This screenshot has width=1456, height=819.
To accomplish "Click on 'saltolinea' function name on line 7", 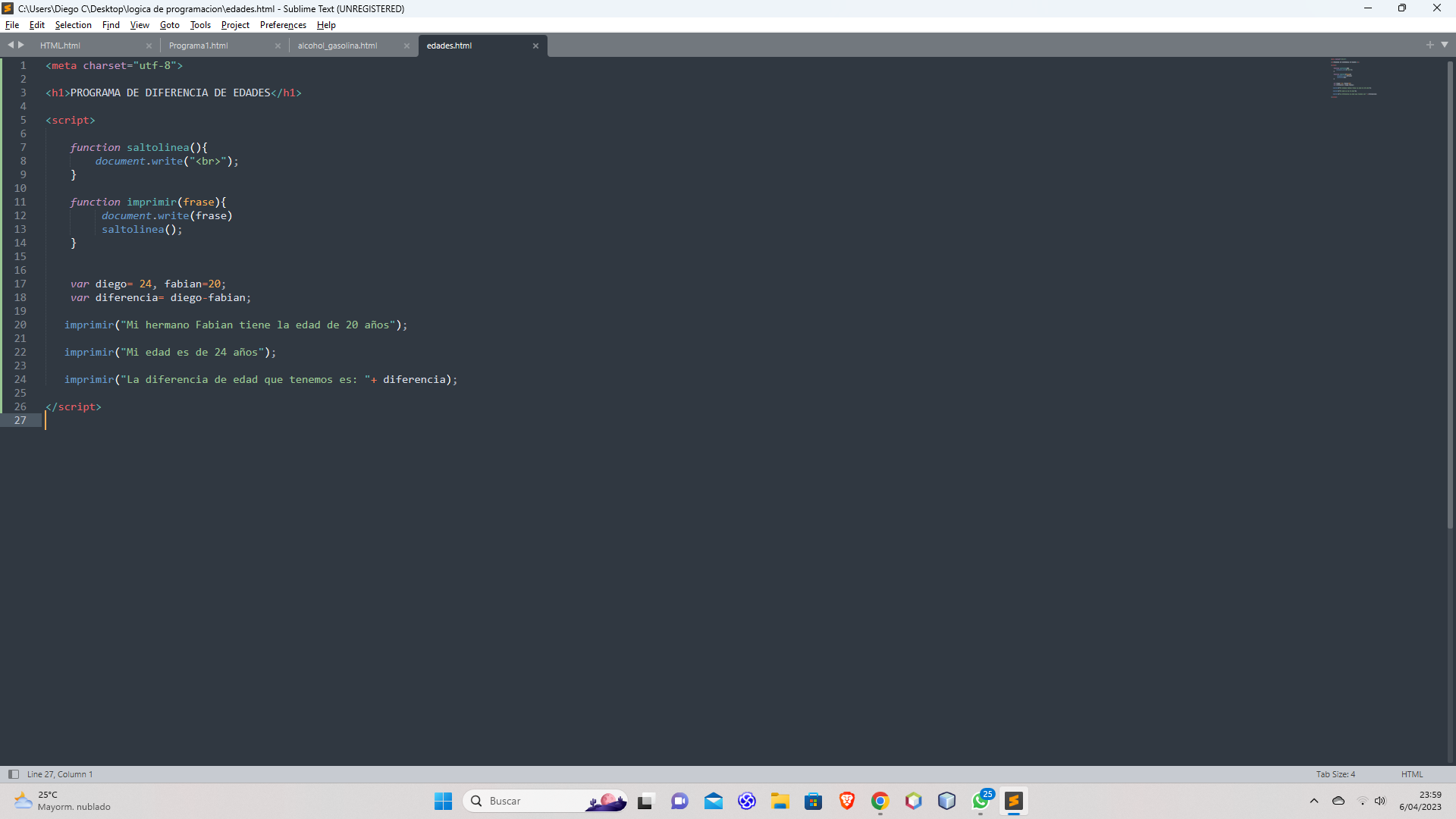I will 158,147.
